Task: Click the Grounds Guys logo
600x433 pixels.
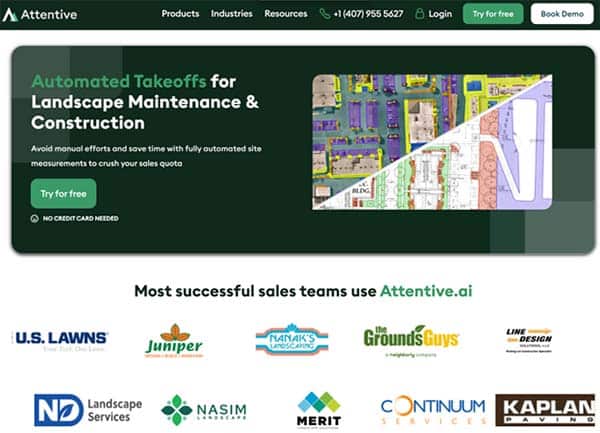Action: 411,341
